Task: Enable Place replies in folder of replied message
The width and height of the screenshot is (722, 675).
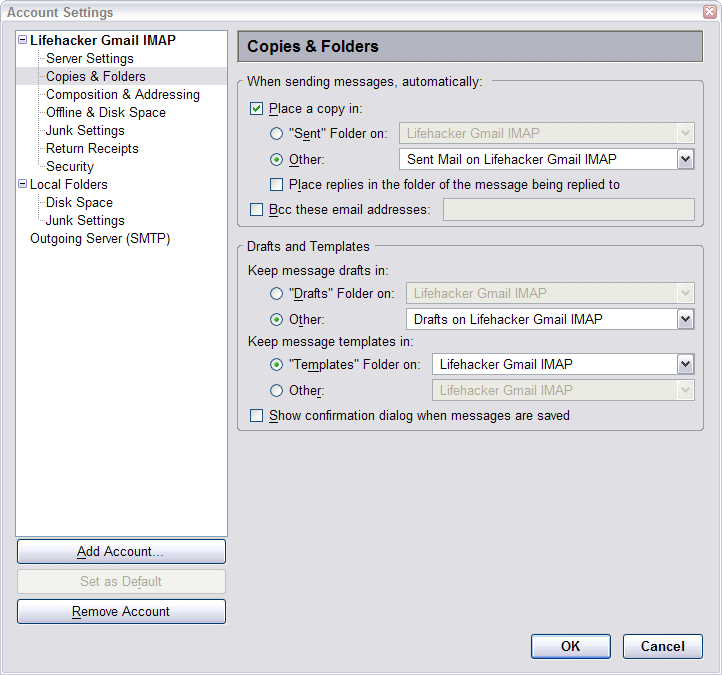Action: 276,185
